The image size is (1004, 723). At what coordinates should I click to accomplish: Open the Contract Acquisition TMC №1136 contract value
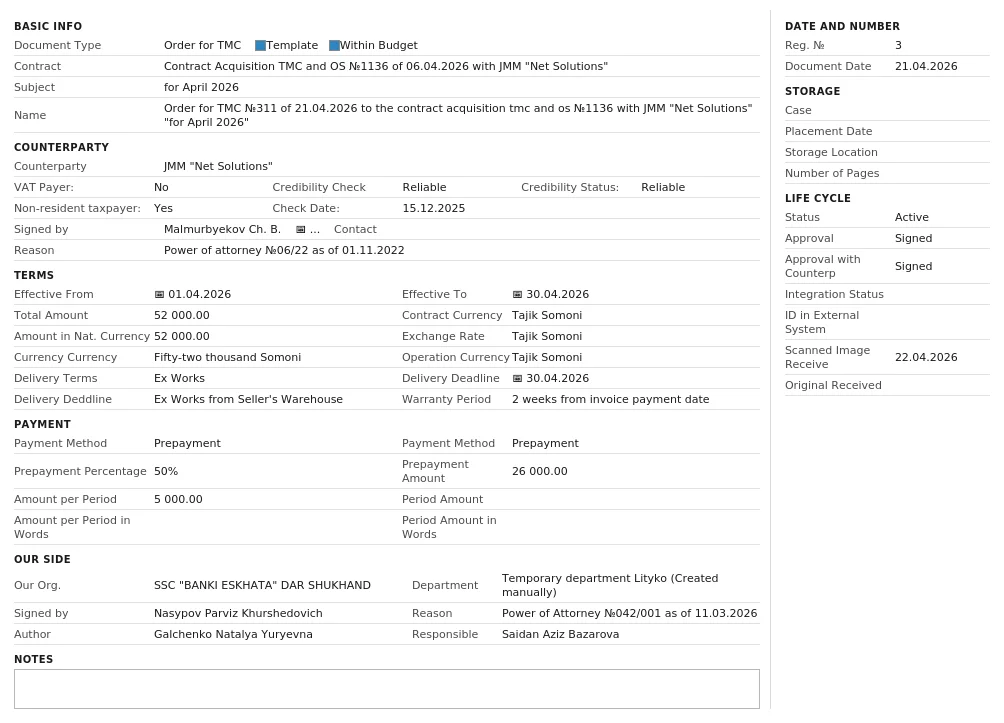pos(385,66)
